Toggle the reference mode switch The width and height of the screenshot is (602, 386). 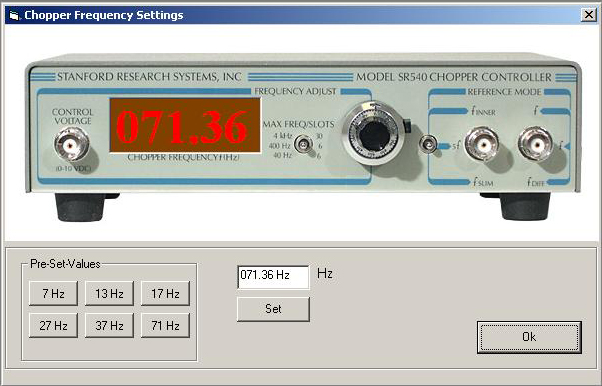[428, 144]
